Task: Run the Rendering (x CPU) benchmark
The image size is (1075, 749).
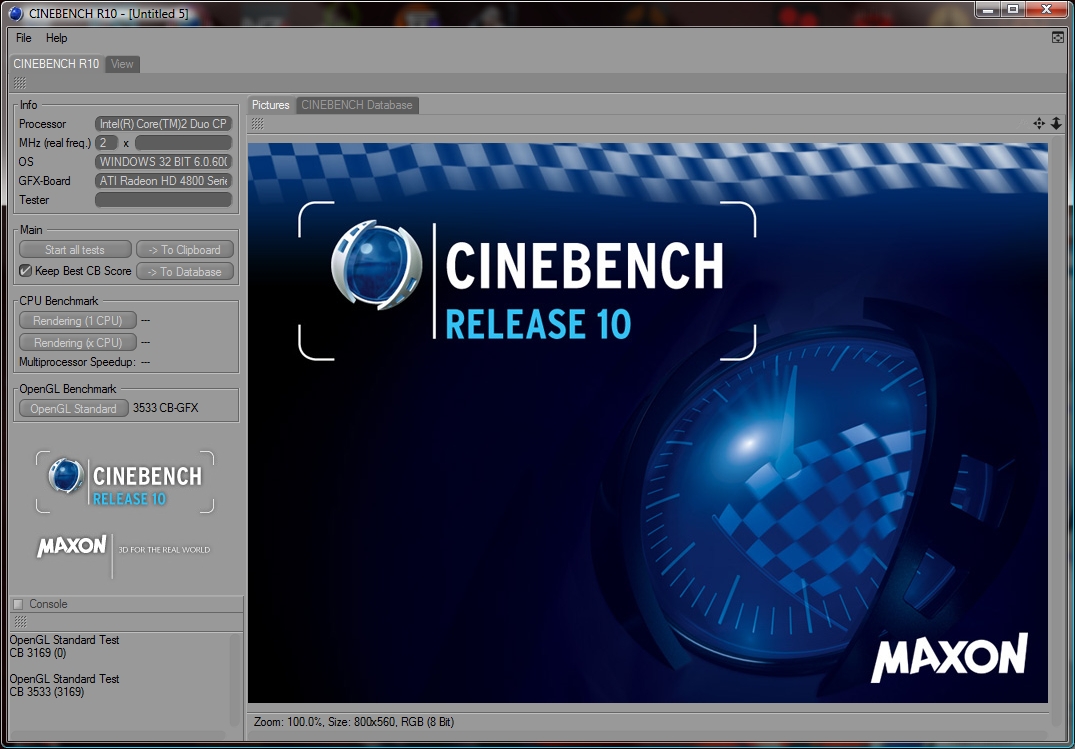Action: pos(77,342)
